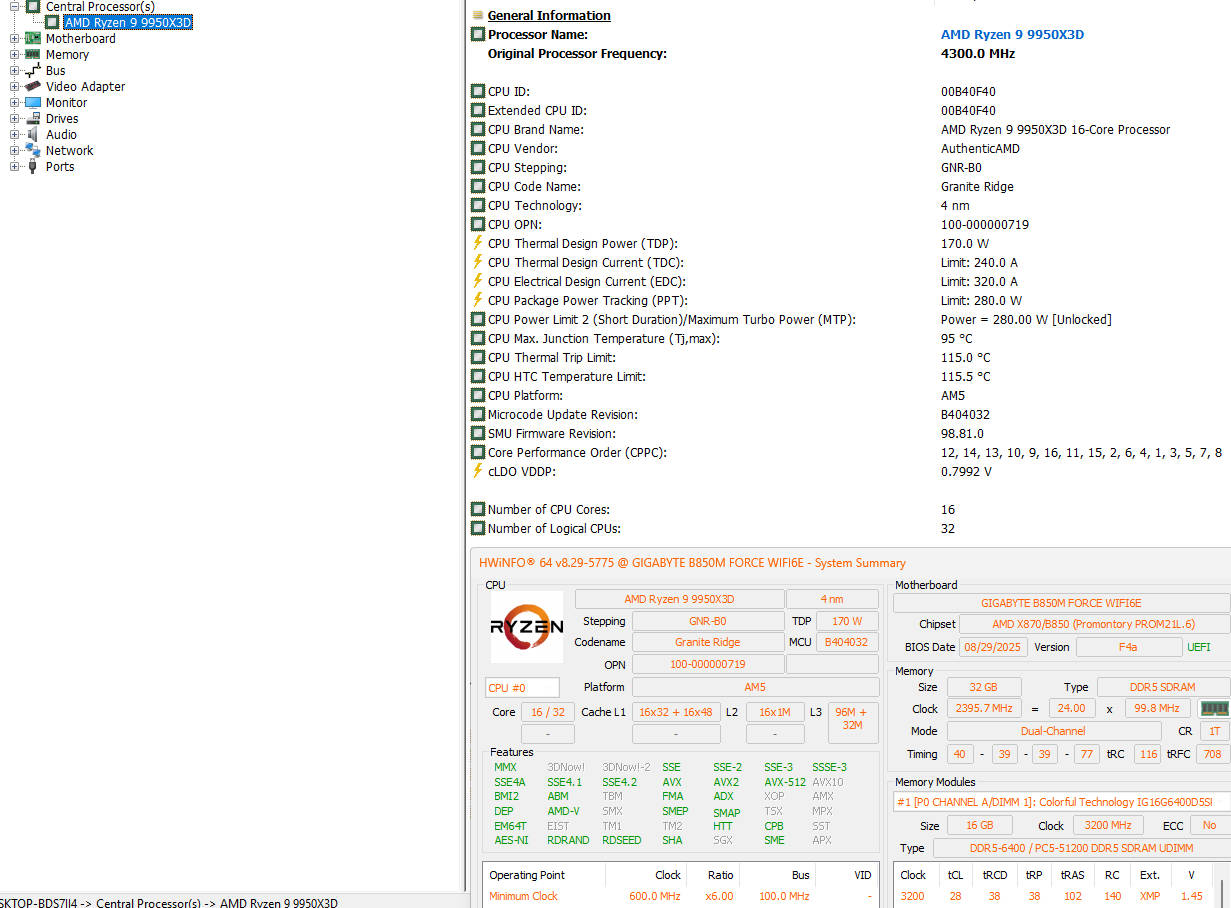
Task: Expand the Network tree node
Action: click(14, 151)
